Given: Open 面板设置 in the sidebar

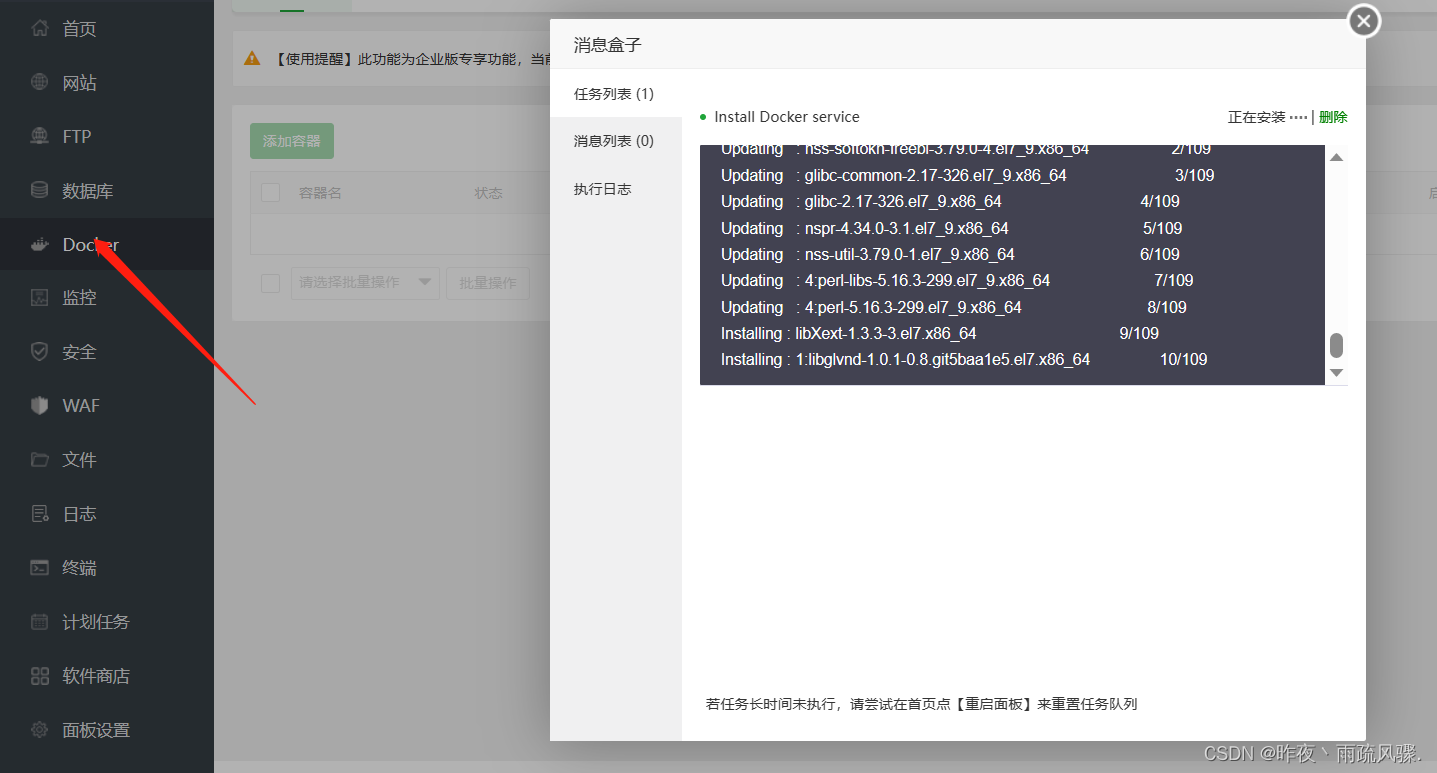Looking at the screenshot, I should click(107, 730).
